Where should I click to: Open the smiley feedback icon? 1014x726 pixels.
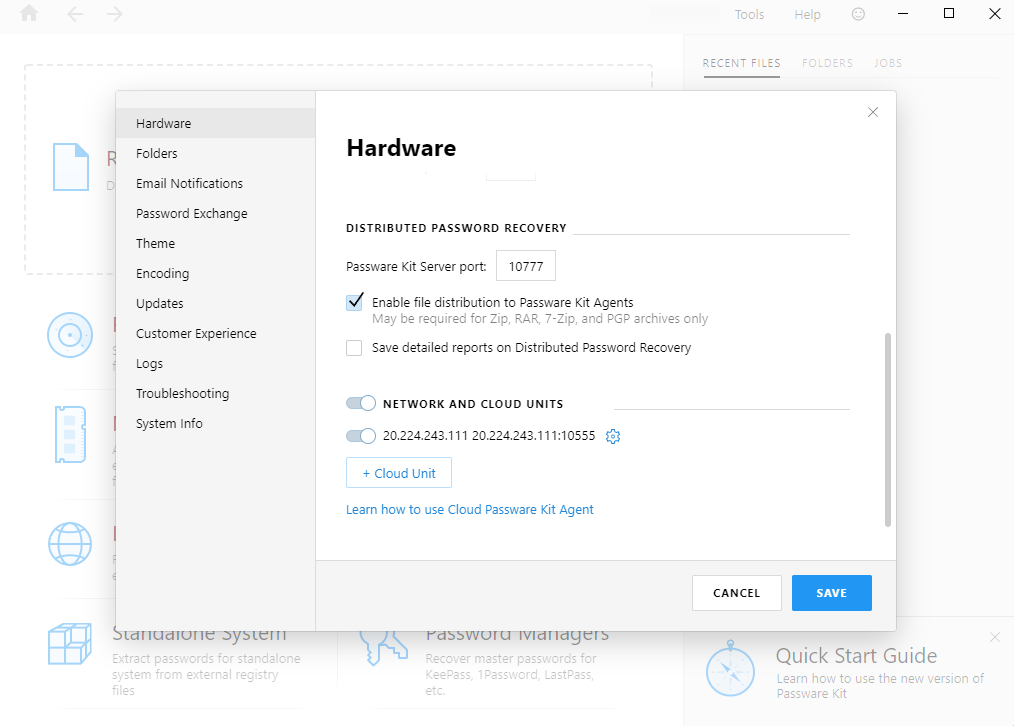(x=858, y=14)
